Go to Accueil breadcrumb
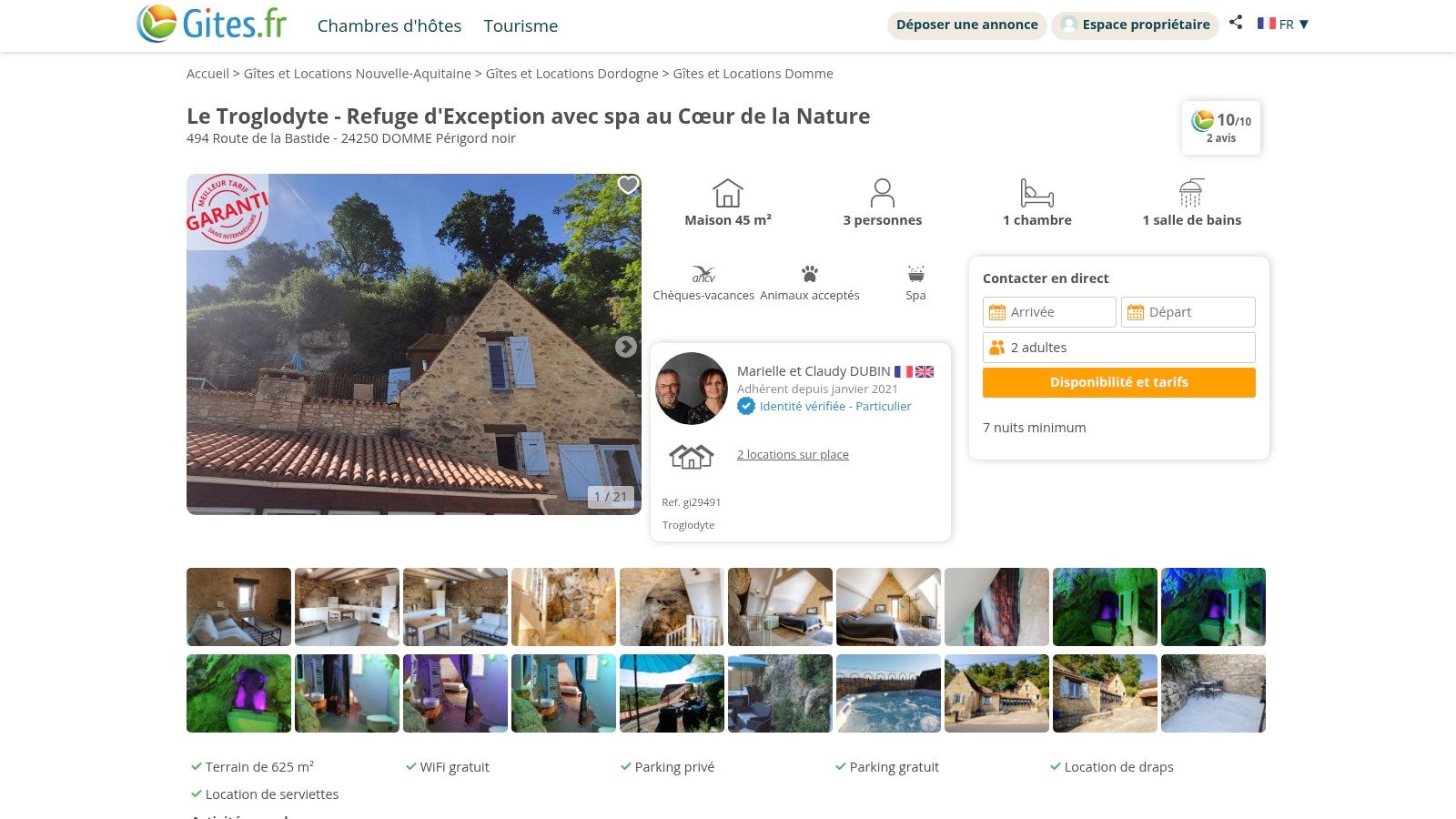Screen dimensions: 1456x819 tap(207, 74)
